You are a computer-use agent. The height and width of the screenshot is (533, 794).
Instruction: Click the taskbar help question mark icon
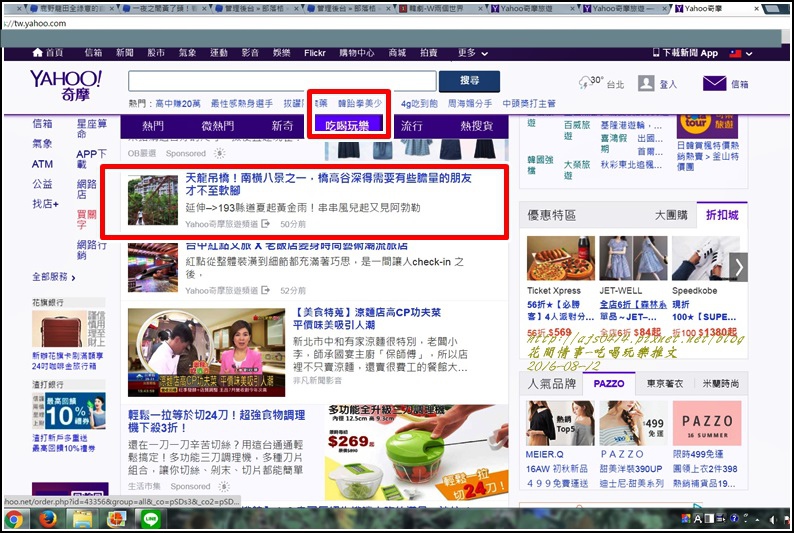click(x=734, y=518)
